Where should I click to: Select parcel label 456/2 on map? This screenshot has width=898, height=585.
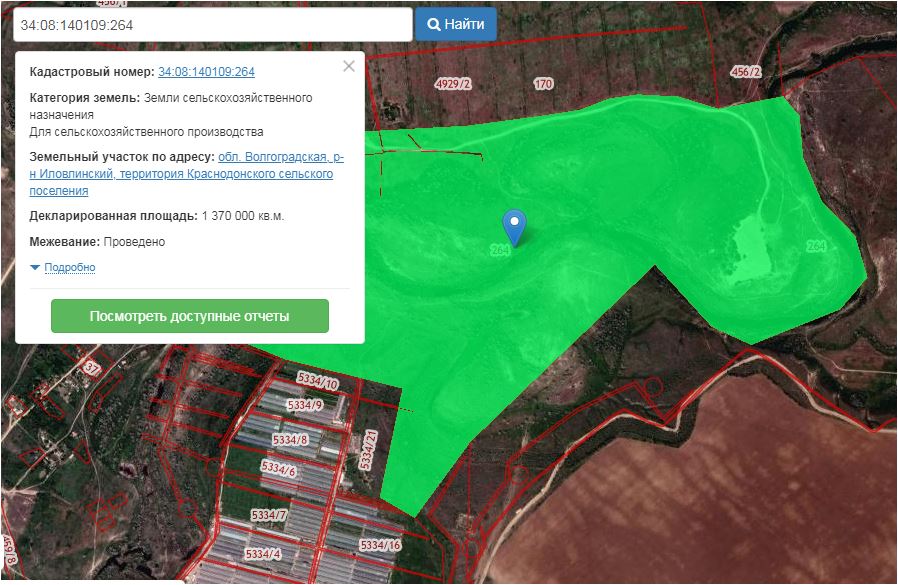[x=746, y=72]
